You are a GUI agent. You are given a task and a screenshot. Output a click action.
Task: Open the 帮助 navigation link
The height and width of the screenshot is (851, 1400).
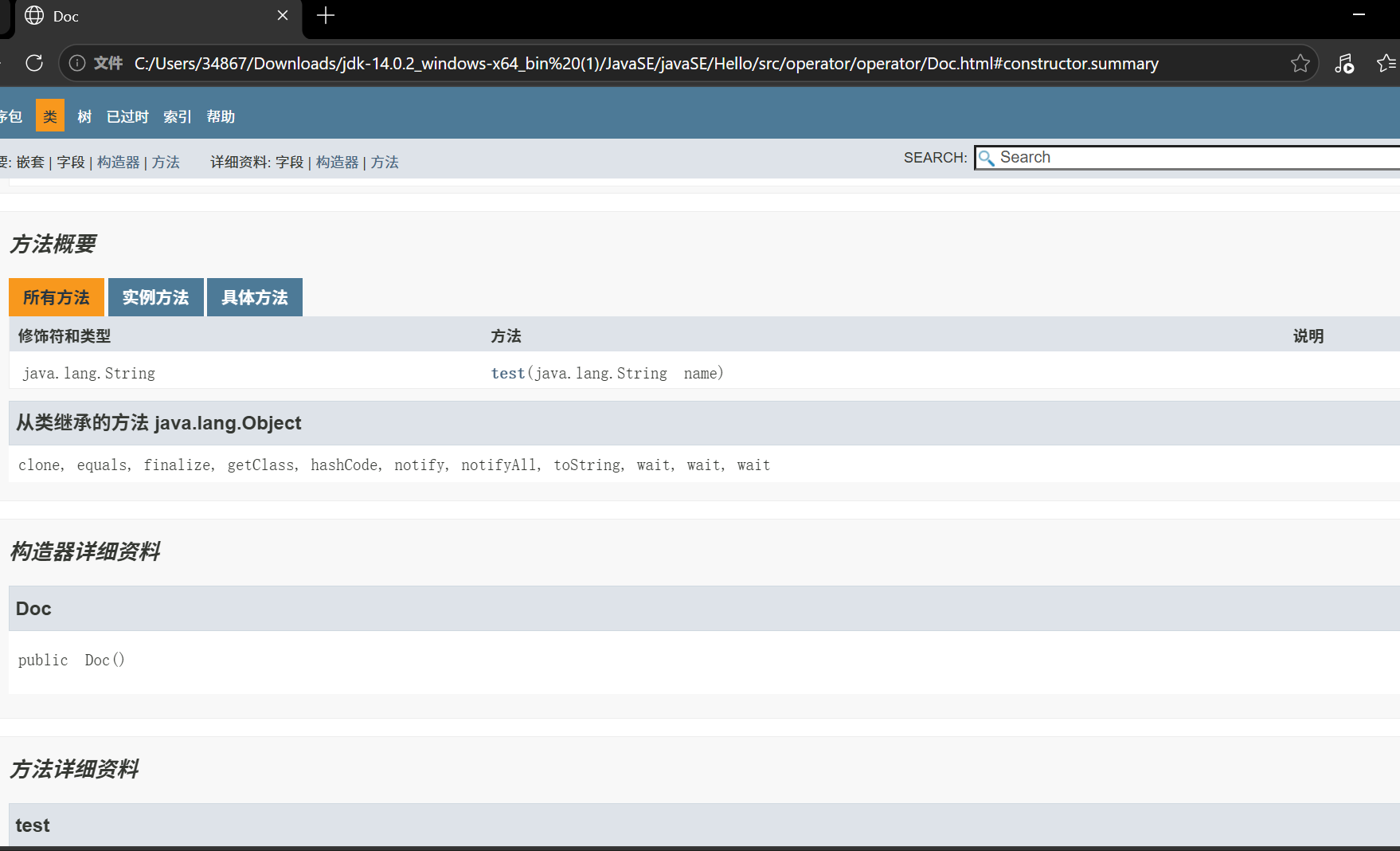tap(221, 116)
